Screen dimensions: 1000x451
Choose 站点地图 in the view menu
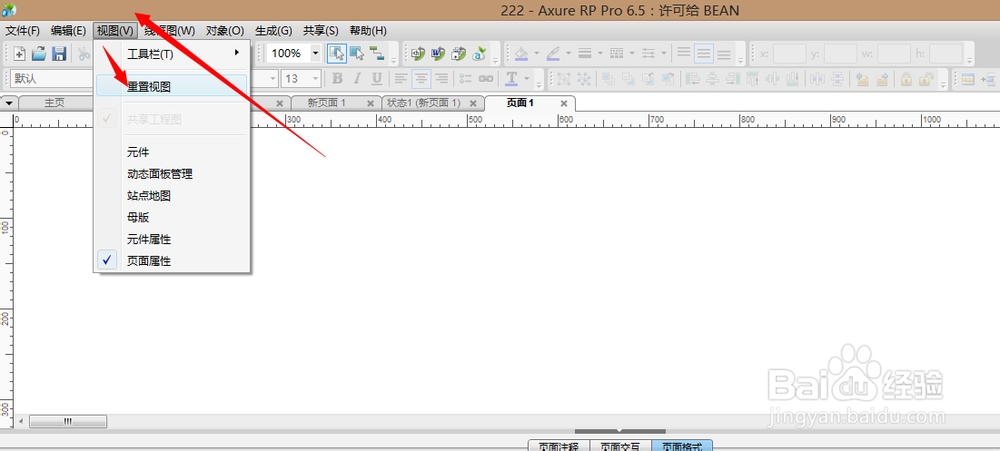(x=172, y=196)
